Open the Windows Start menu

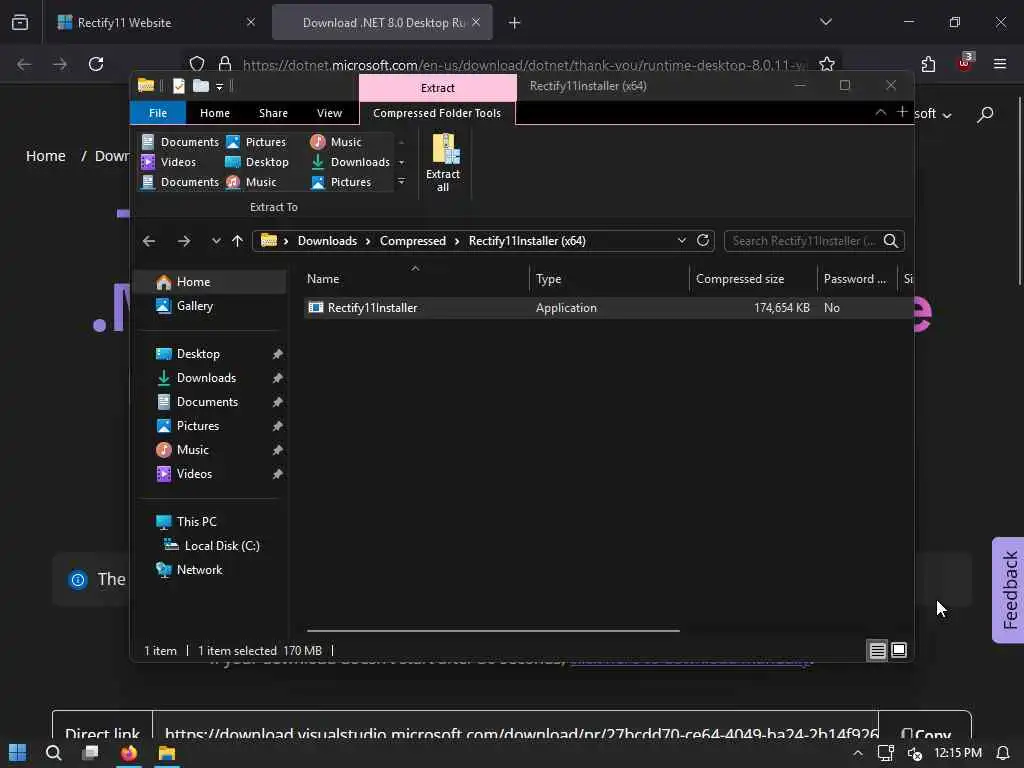18,753
